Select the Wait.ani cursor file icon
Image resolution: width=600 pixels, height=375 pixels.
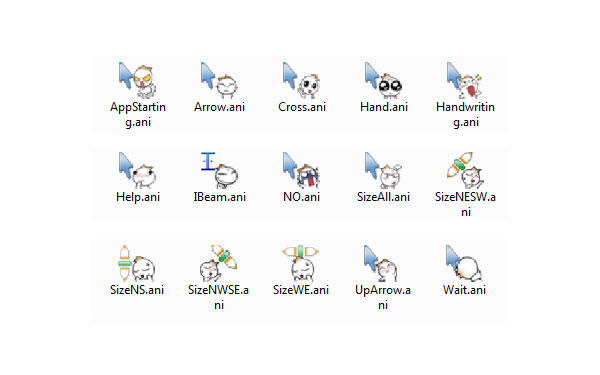[464, 263]
